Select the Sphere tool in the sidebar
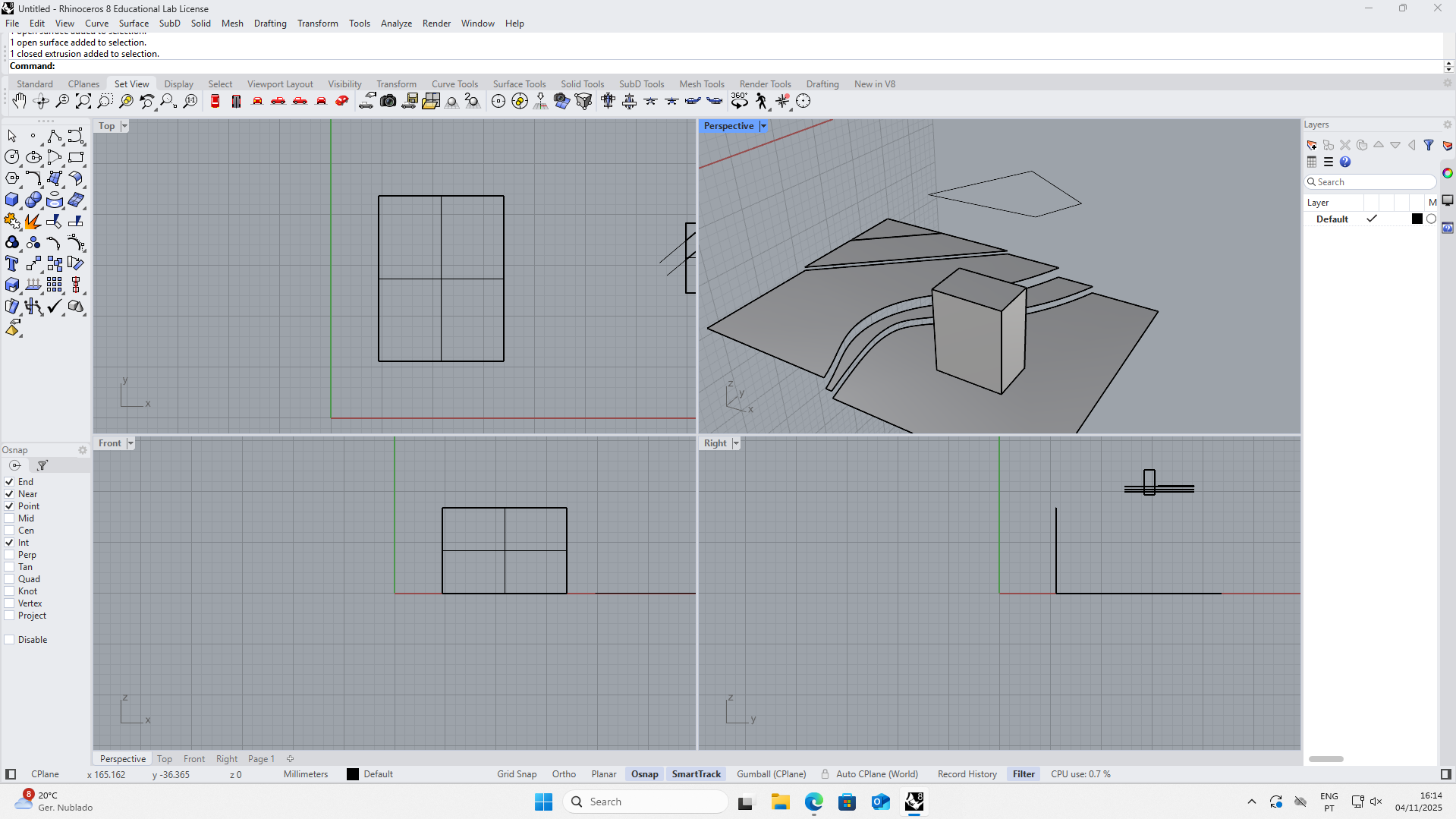The image size is (1456, 819). [x=33, y=200]
